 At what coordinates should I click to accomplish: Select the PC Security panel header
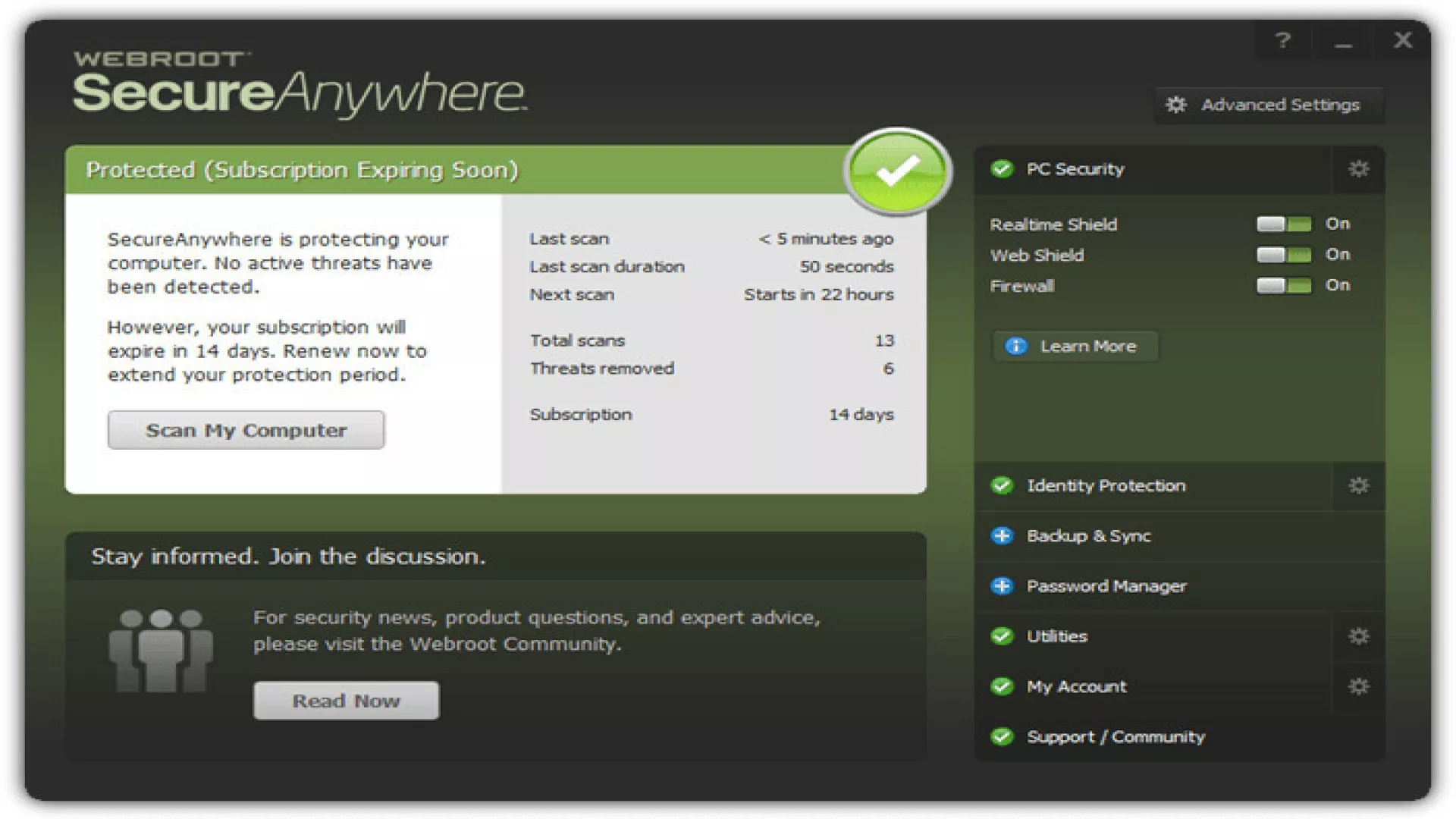pyautogui.click(x=1075, y=170)
